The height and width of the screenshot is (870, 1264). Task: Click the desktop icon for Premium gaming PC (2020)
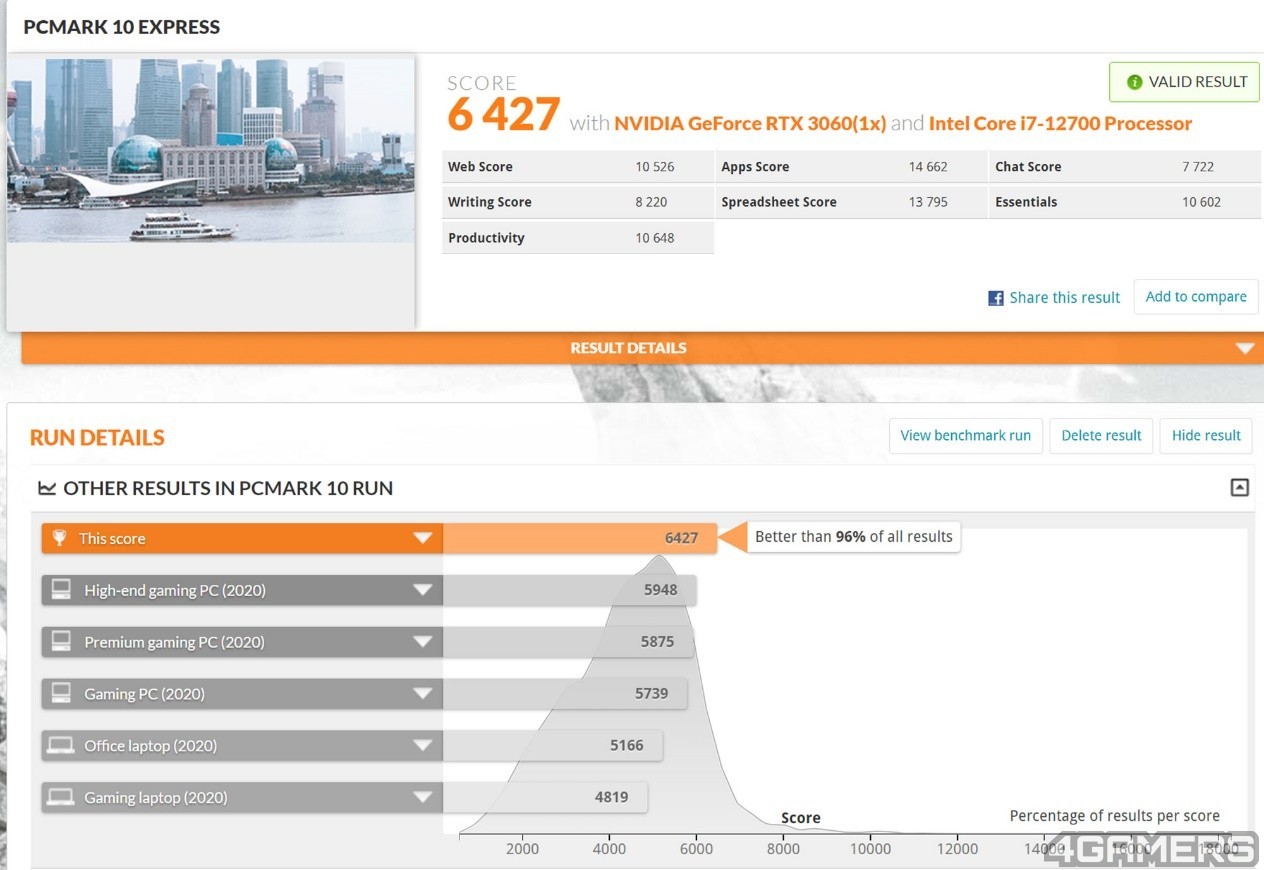click(61, 642)
